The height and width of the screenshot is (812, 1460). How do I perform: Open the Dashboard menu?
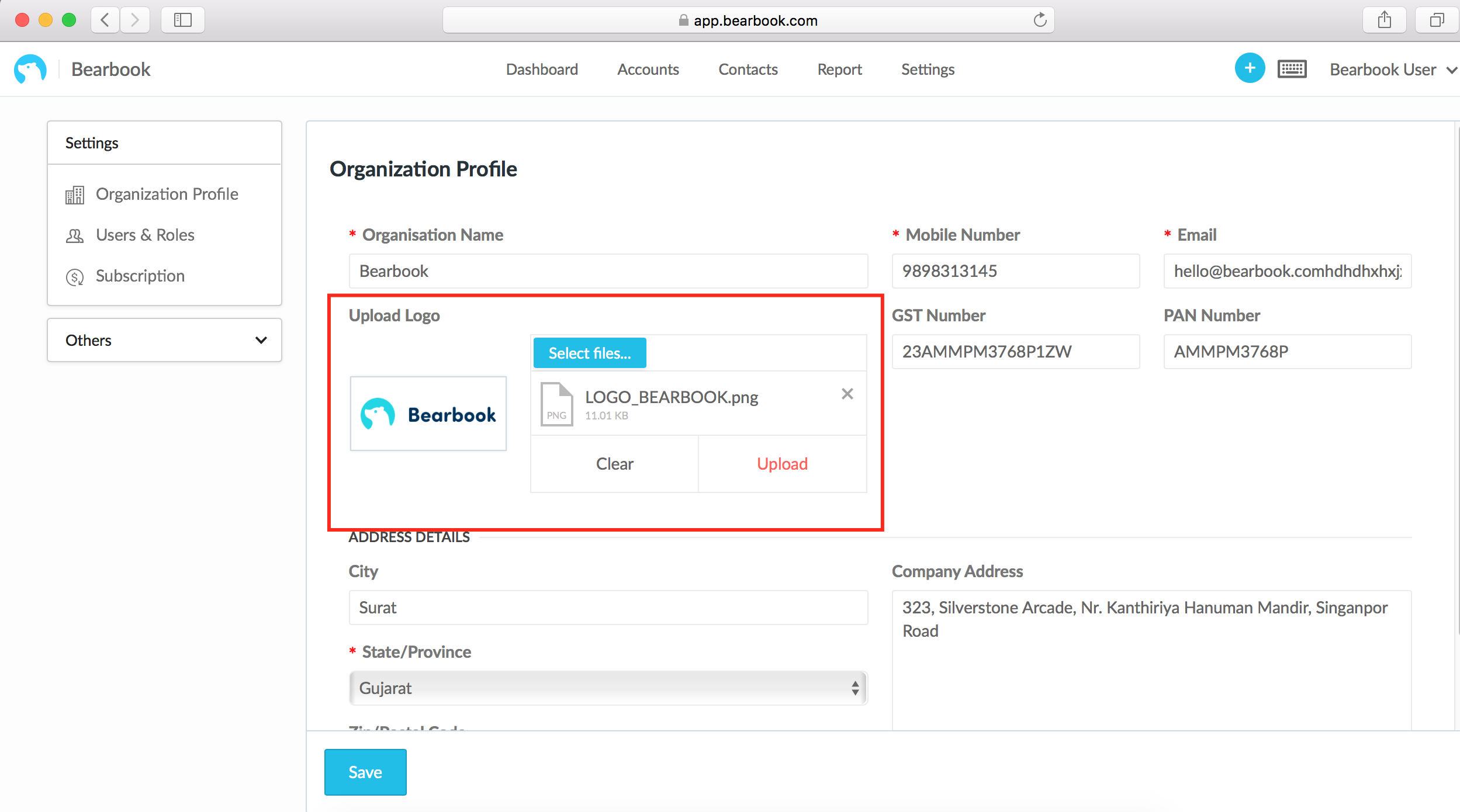click(x=542, y=70)
